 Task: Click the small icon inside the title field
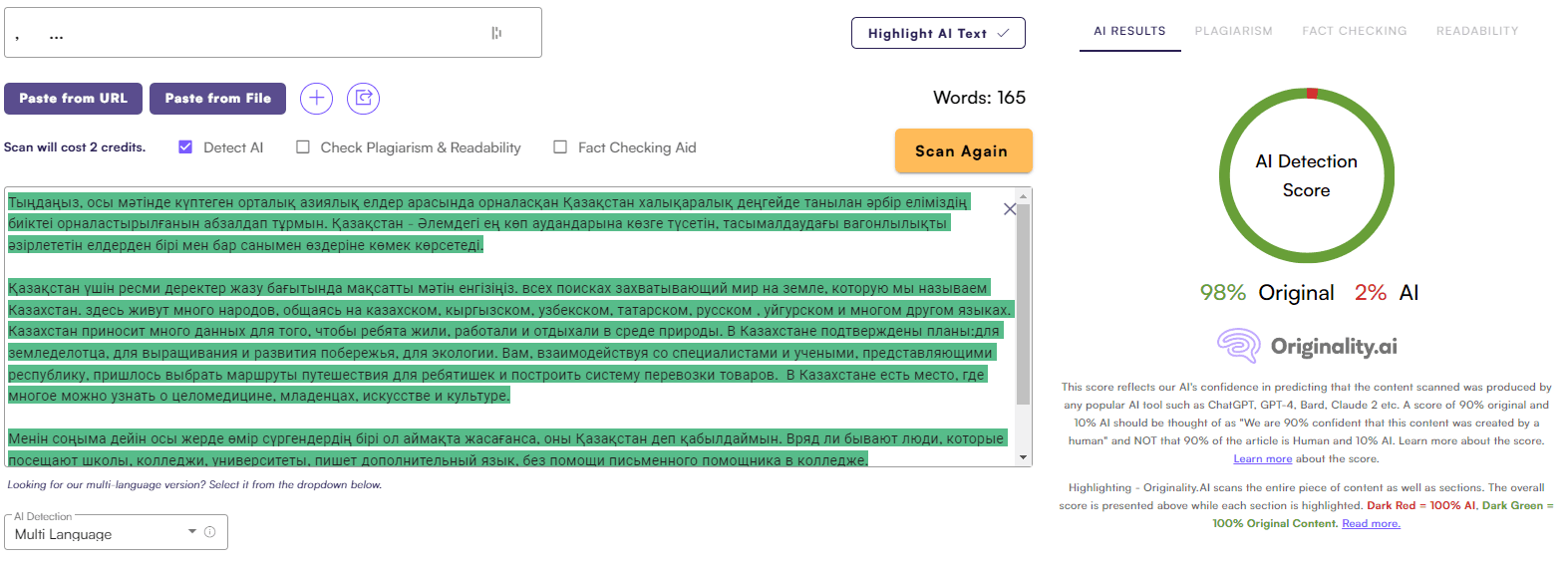(x=496, y=33)
